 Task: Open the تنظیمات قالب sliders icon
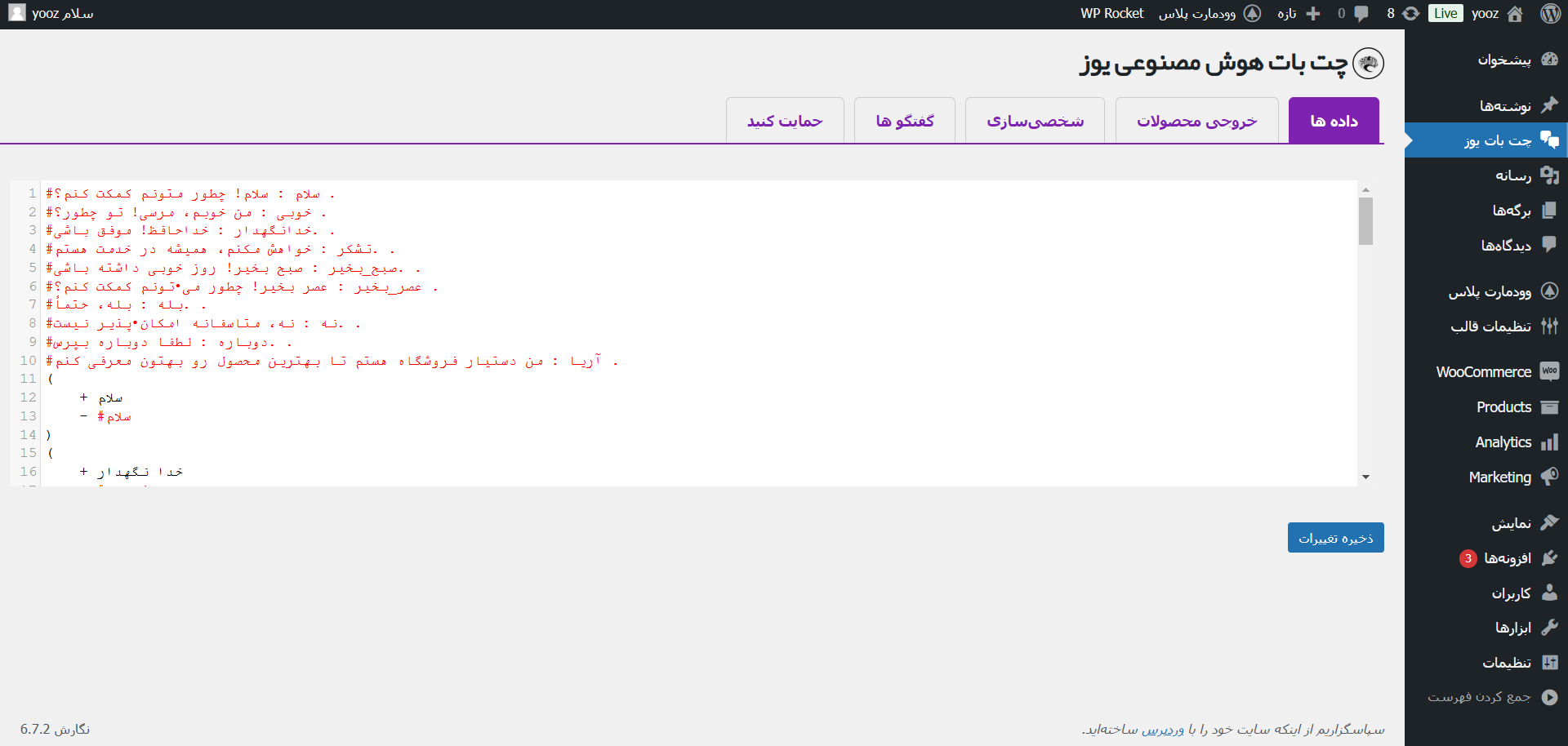[x=1549, y=326]
